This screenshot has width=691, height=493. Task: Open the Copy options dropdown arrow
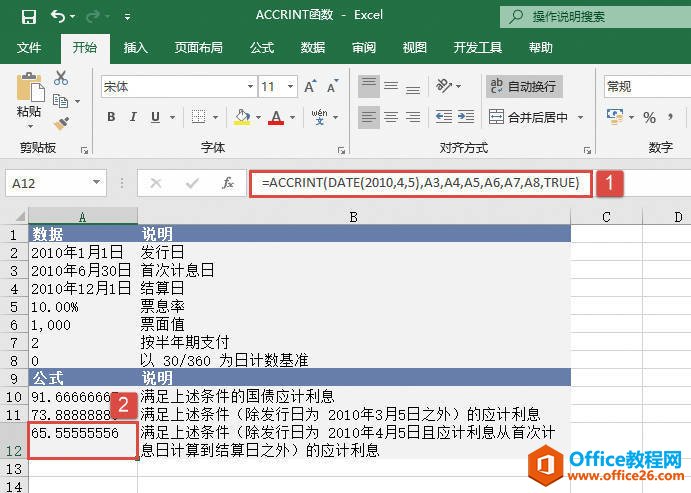(x=78, y=101)
